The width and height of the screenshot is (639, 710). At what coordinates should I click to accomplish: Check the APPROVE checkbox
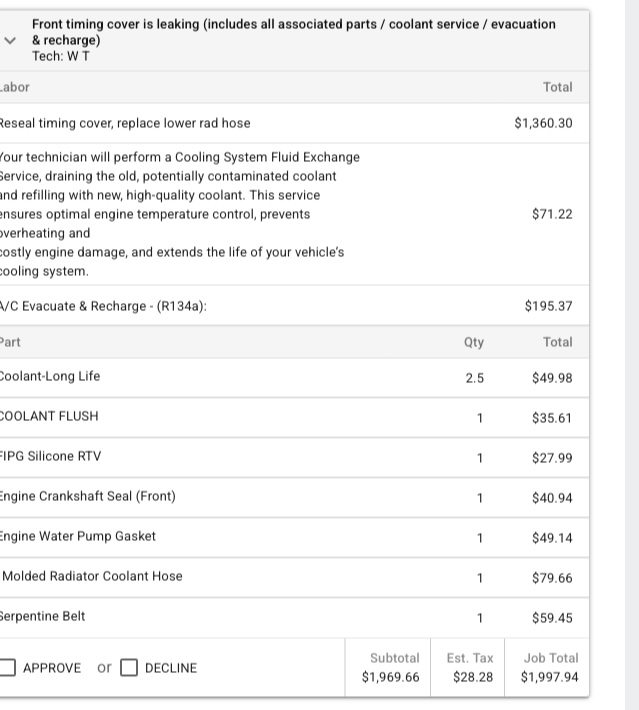[x=8, y=668]
